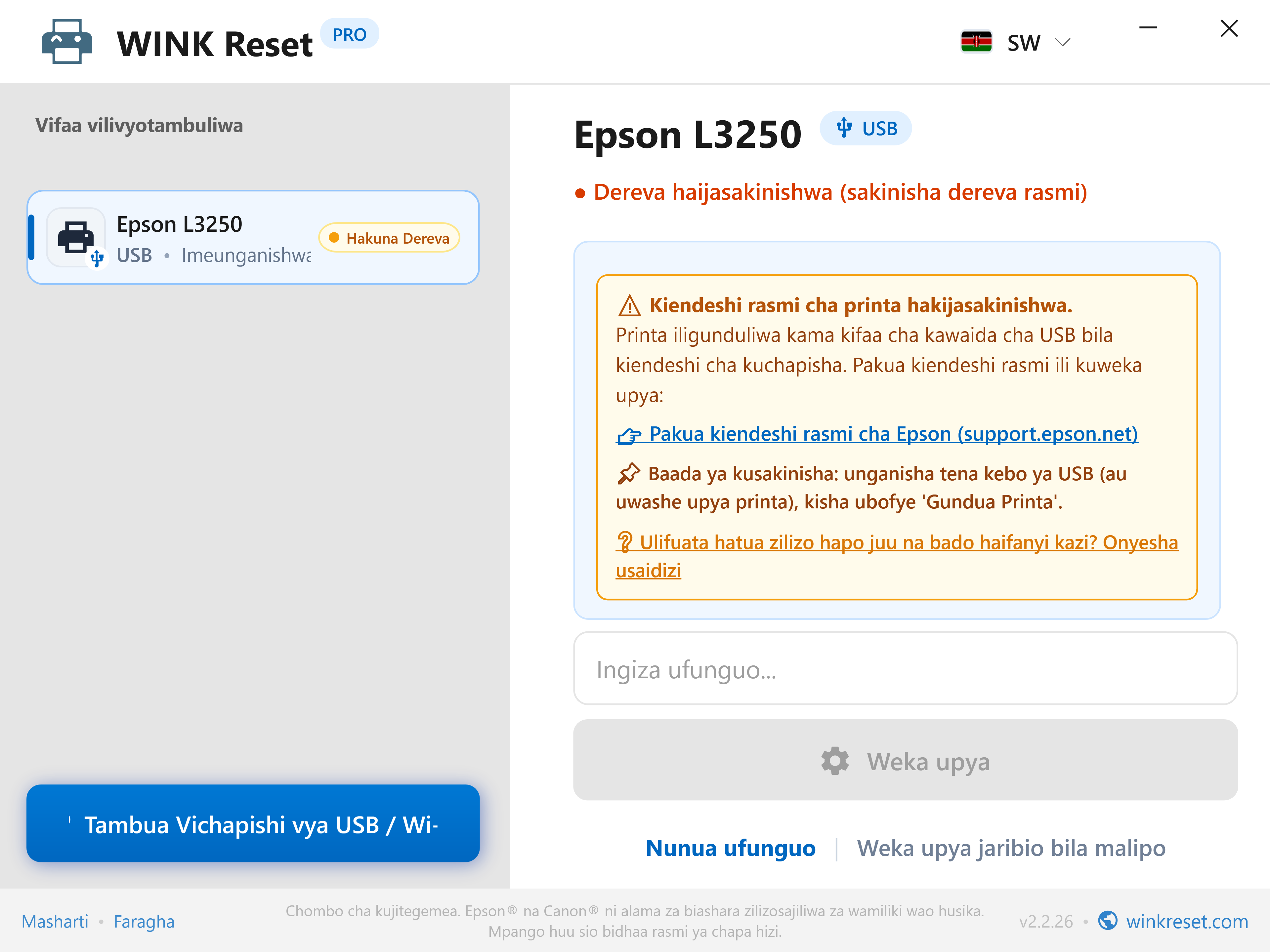Click the Imeunganishwa status text on the device card
The image size is (1270, 952).
coord(246,256)
